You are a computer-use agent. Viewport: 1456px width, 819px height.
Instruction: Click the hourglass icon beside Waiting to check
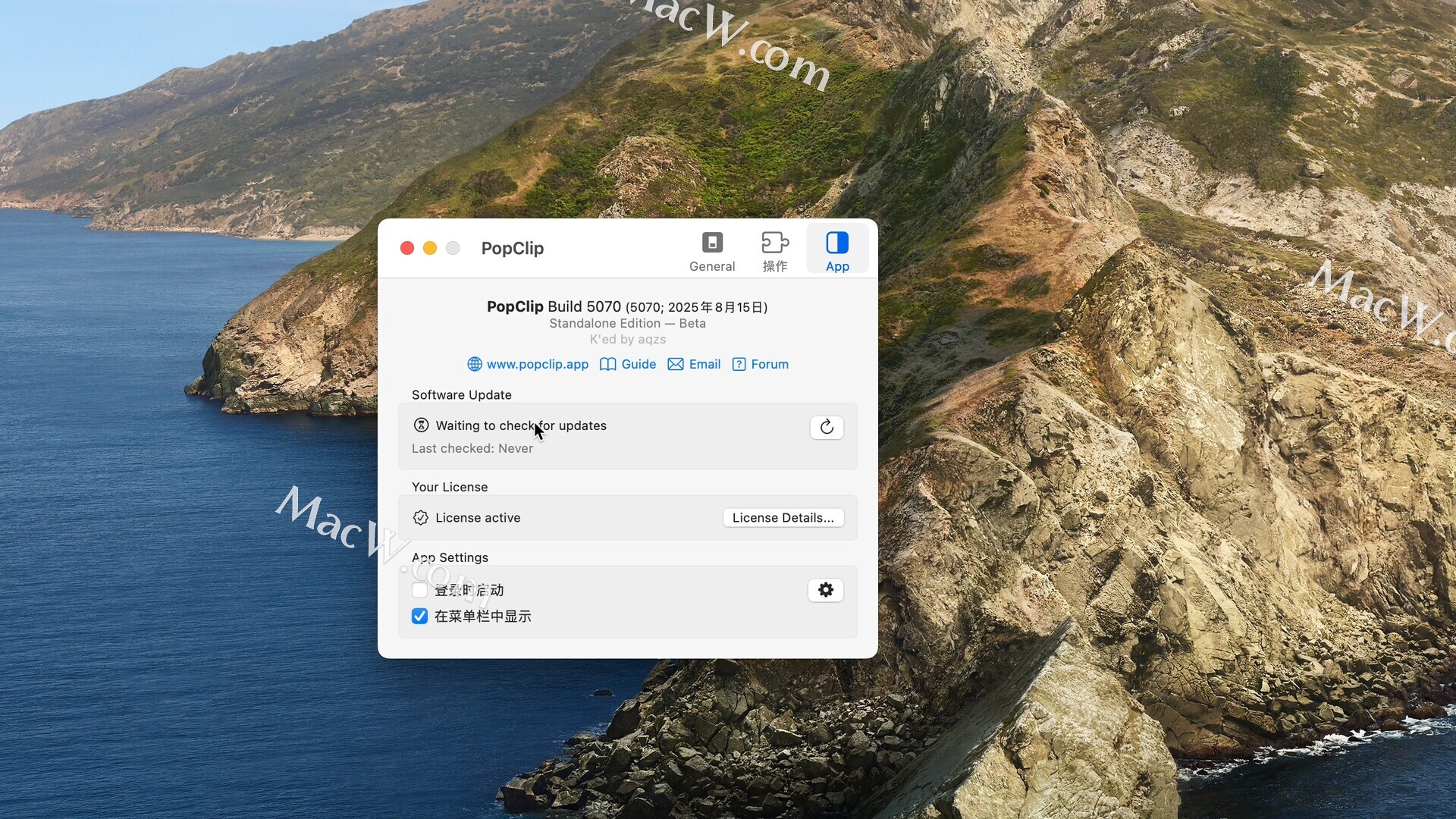(421, 425)
